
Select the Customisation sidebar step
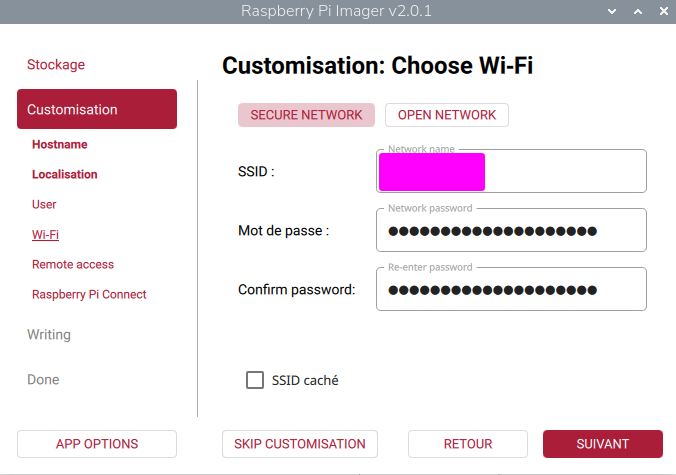point(97,109)
